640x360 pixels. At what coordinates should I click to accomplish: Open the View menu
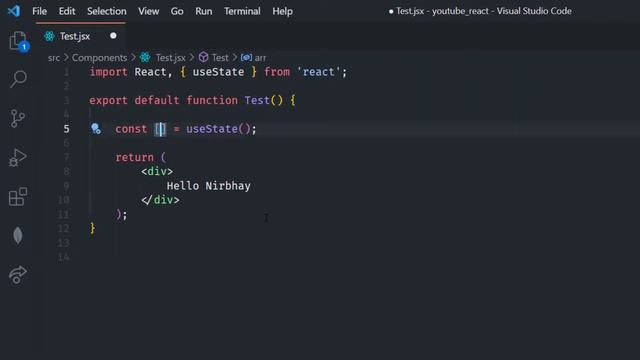(x=149, y=11)
